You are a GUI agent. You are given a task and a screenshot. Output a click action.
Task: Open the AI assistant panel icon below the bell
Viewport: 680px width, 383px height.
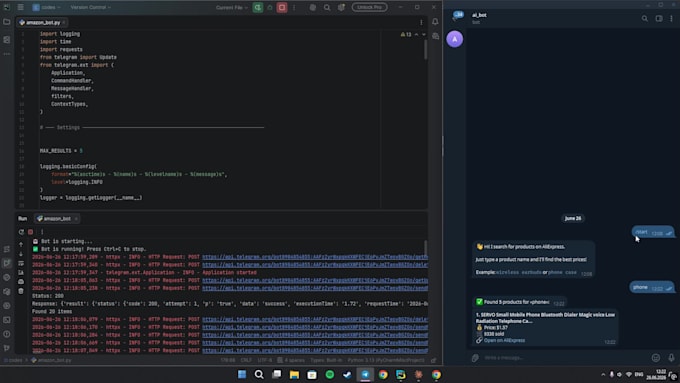(435, 36)
